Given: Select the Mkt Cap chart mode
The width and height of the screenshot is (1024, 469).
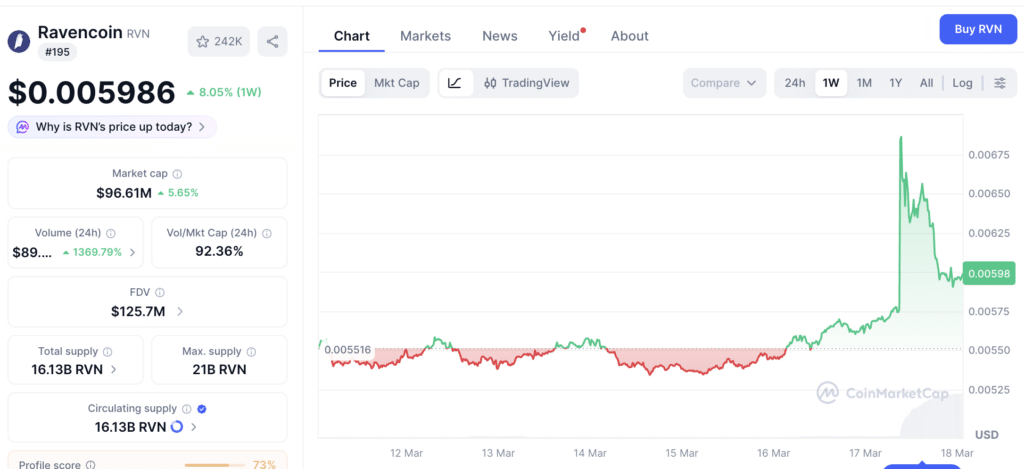Looking at the screenshot, I should click(x=396, y=83).
